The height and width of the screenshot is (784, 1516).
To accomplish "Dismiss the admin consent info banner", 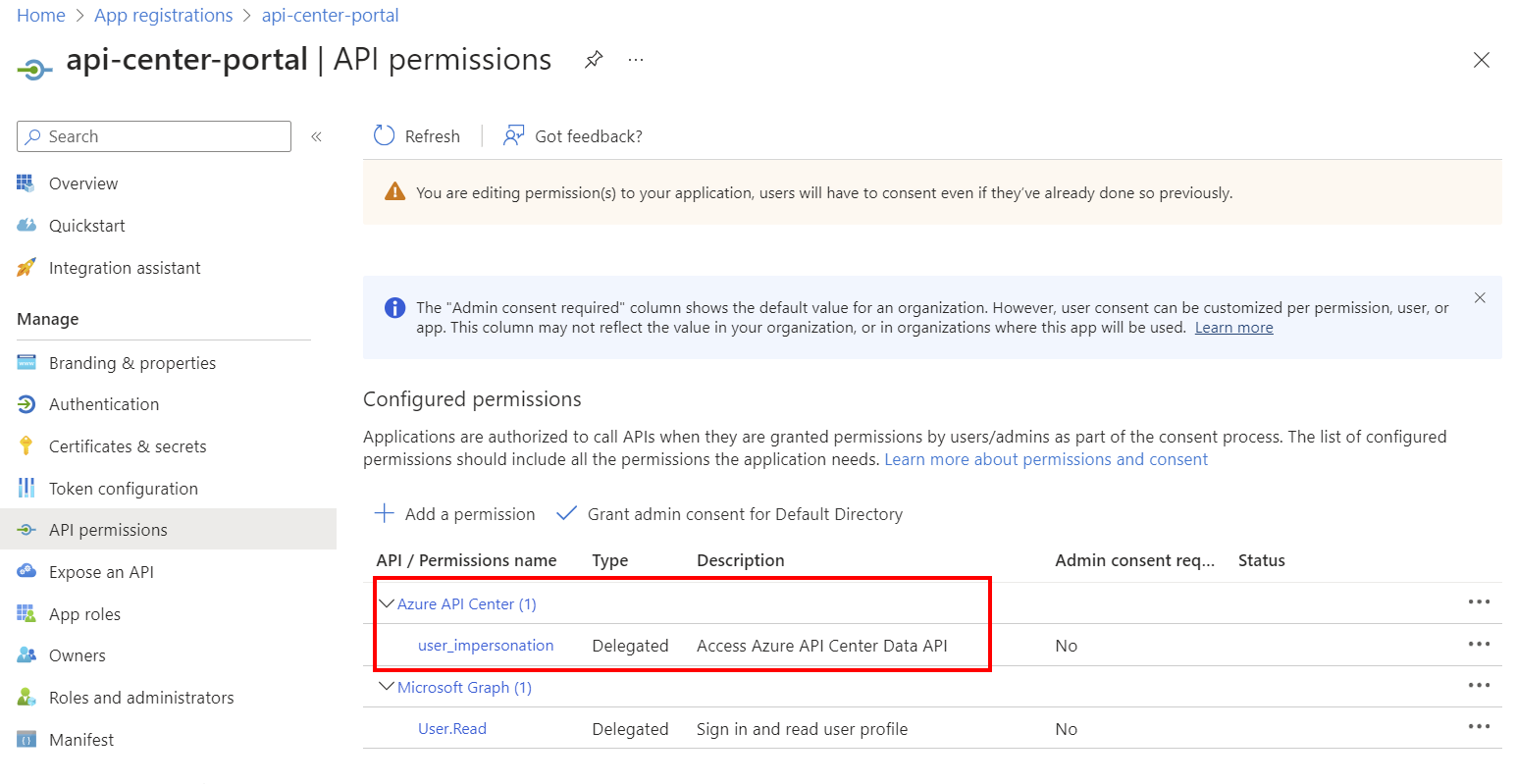I will click(x=1480, y=297).
